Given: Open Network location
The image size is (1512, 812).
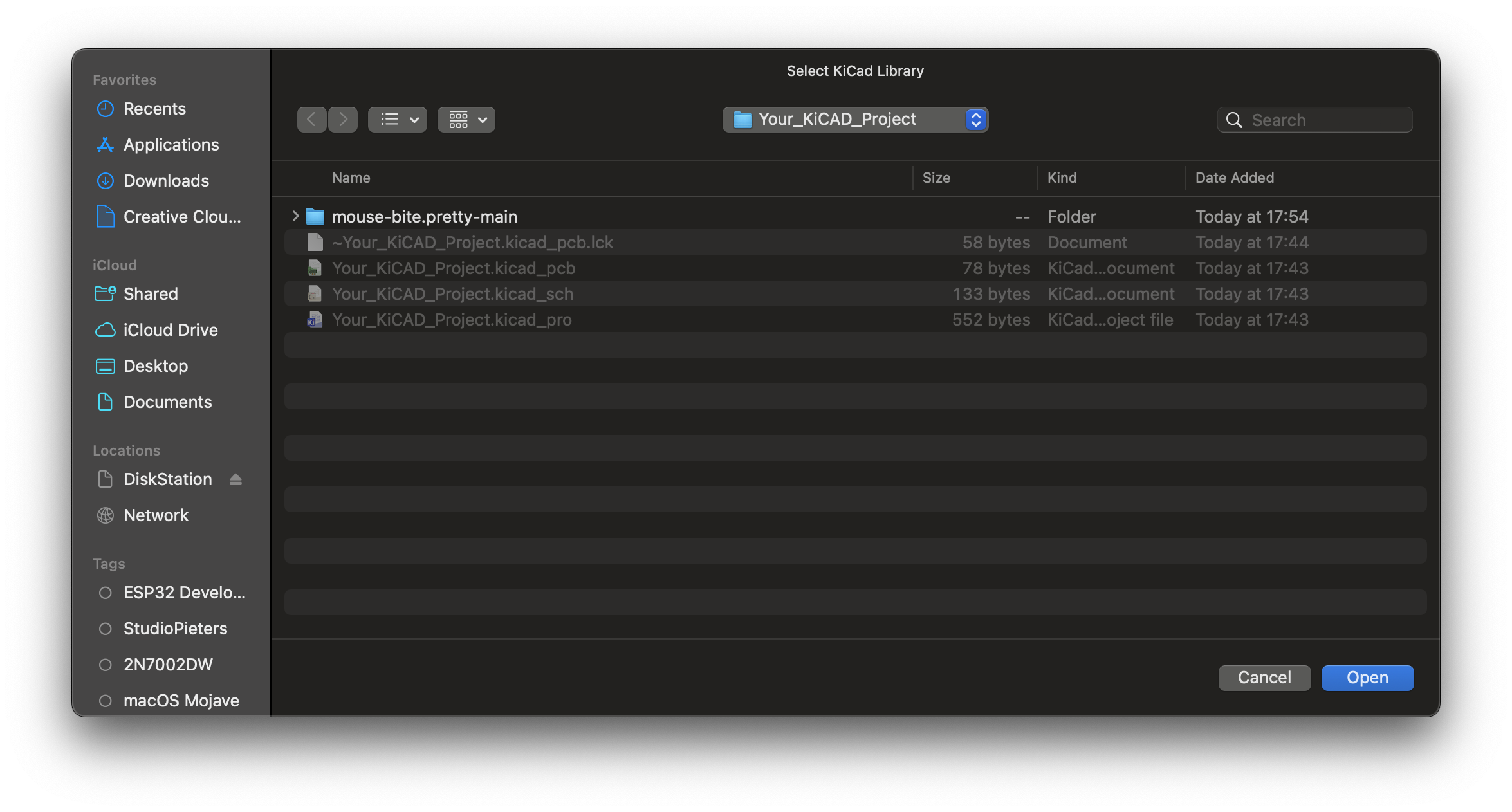Looking at the screenshot, I should pyautogui.click(x=156, y=515).
